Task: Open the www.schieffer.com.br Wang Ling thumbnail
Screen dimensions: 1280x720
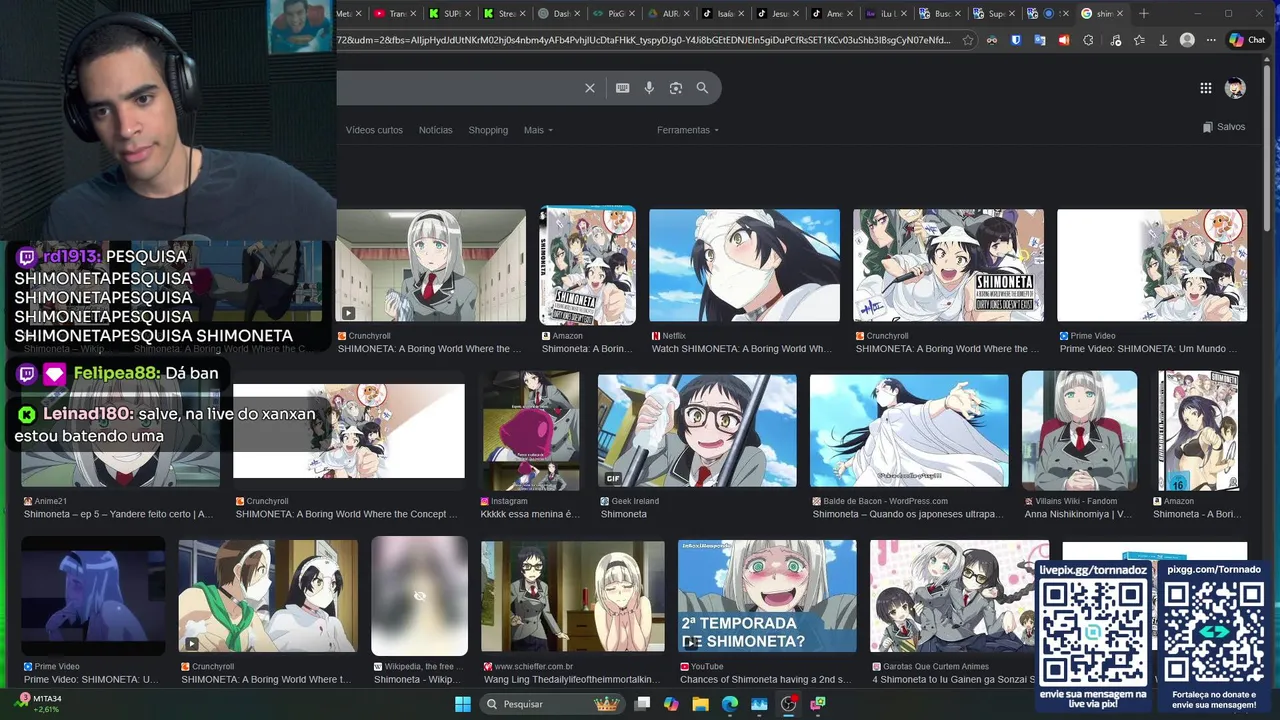Action: (x=573, y=596)
